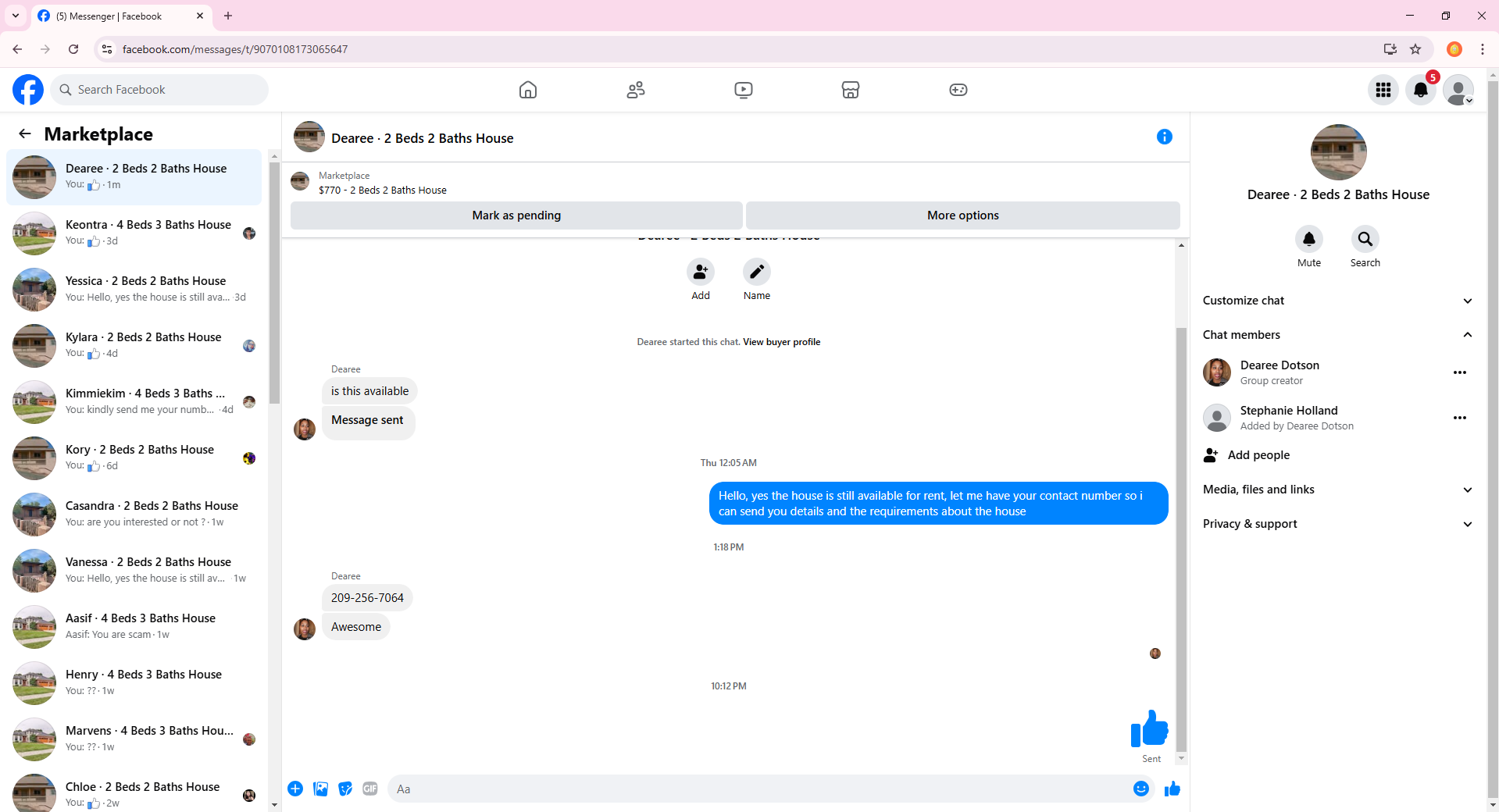
Task: Open Chrome menu three dots
Action: click(x=1483, y=49)
